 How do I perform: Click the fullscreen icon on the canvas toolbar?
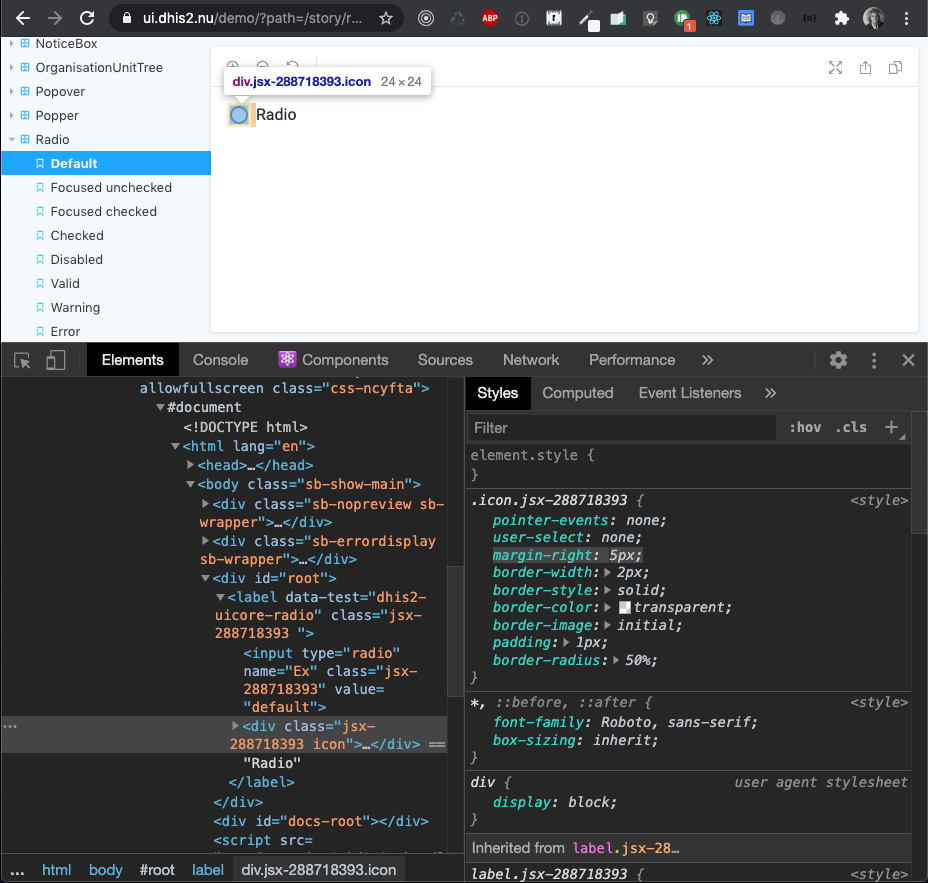pos(836,67)
